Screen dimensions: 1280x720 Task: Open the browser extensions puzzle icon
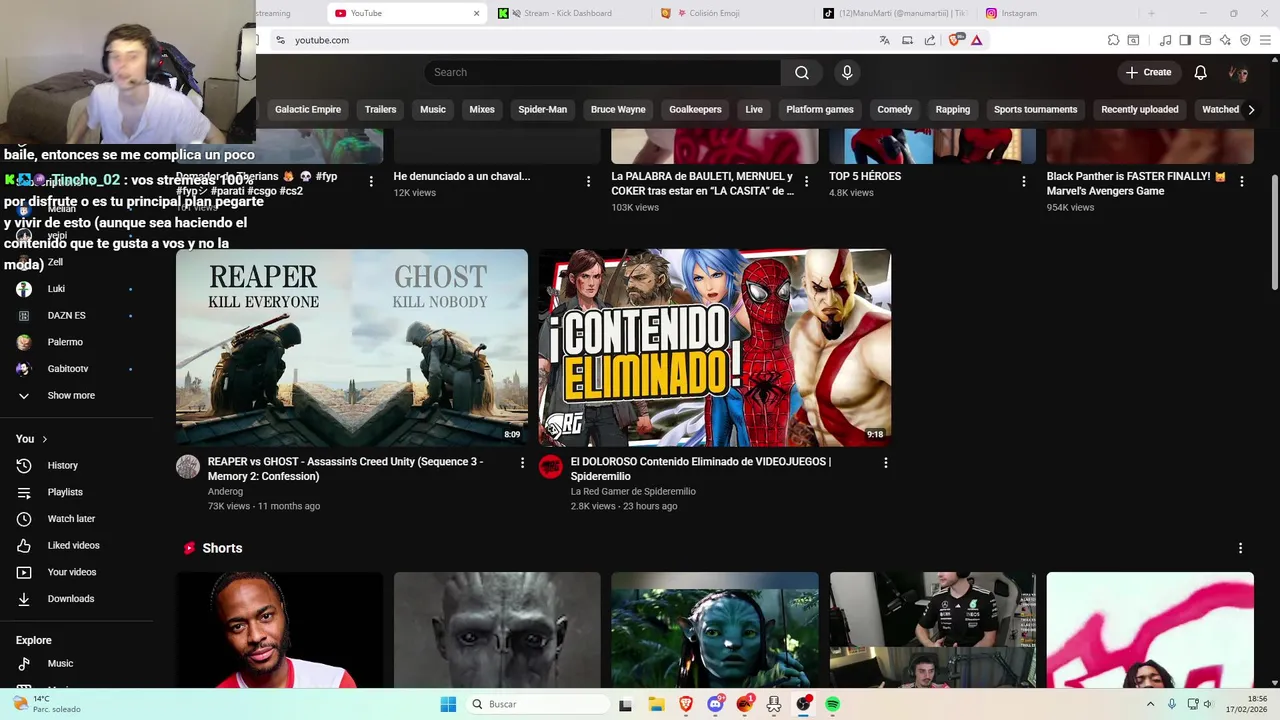tap(1113, 40)
